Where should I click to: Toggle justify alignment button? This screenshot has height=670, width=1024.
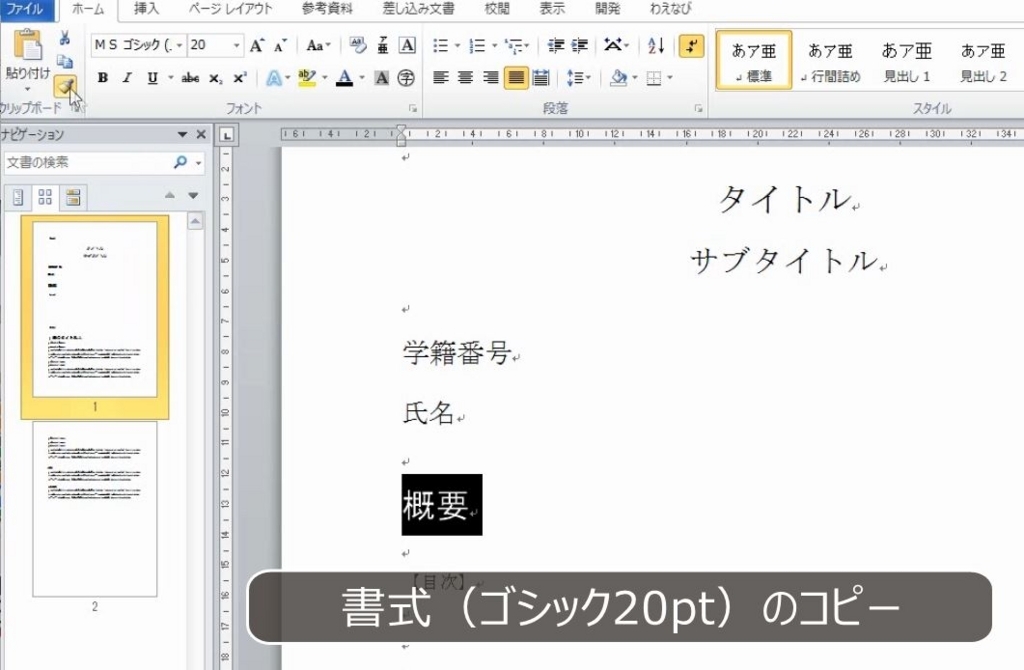click(x=516, y=78)
